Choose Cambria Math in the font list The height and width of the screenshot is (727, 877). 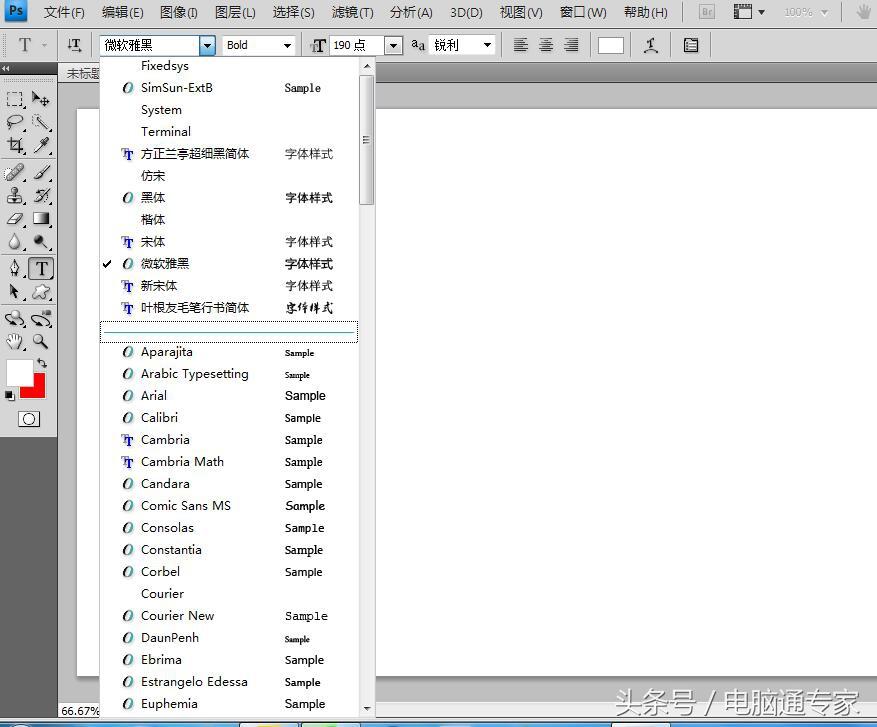pos(182,461)
